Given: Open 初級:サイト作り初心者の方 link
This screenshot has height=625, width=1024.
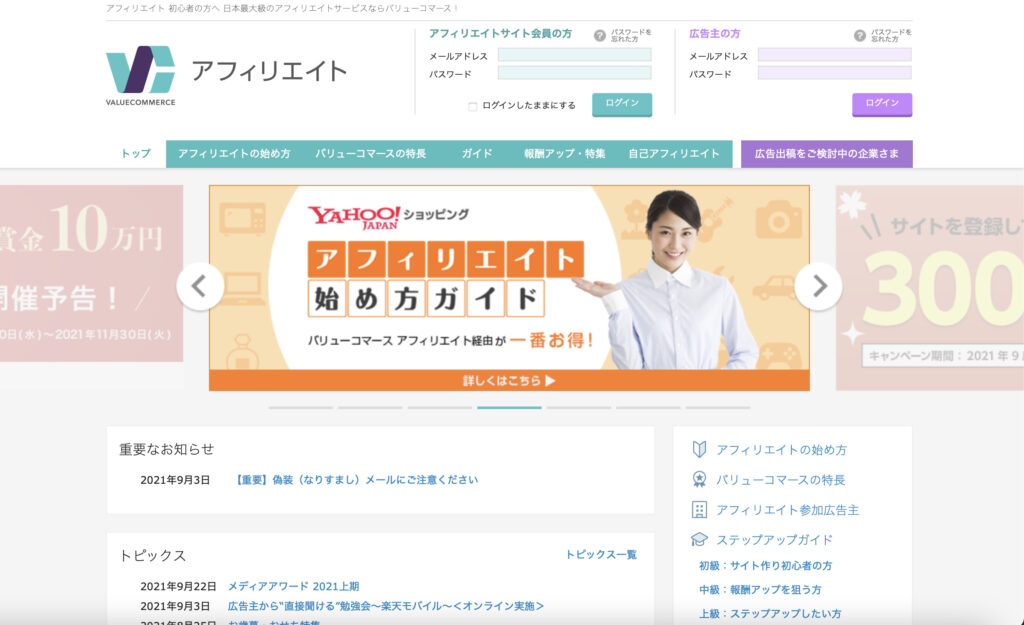Looking at the screenshot, I should [765, 566].
